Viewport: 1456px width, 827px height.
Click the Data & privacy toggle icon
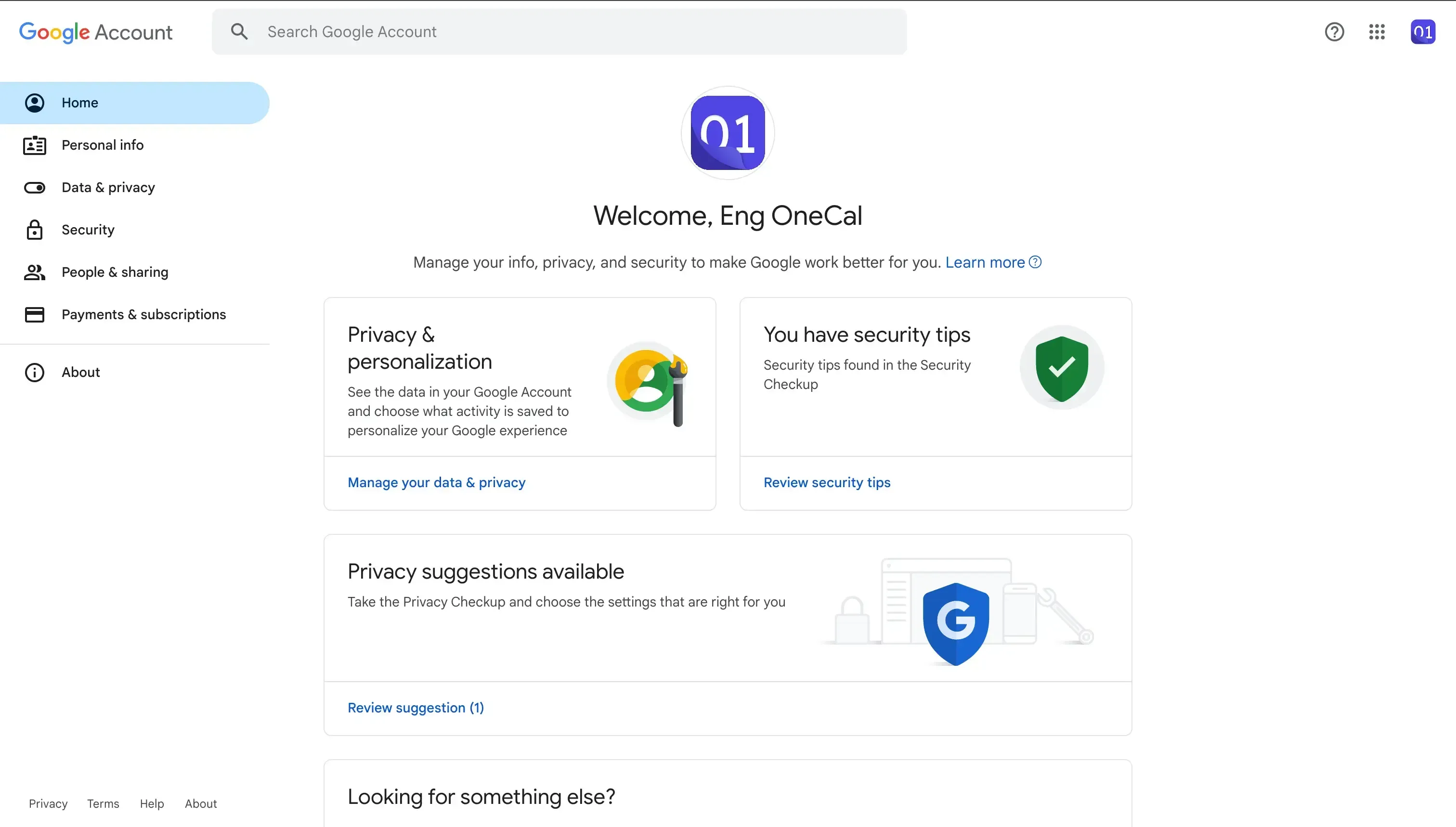coord(34,187)
